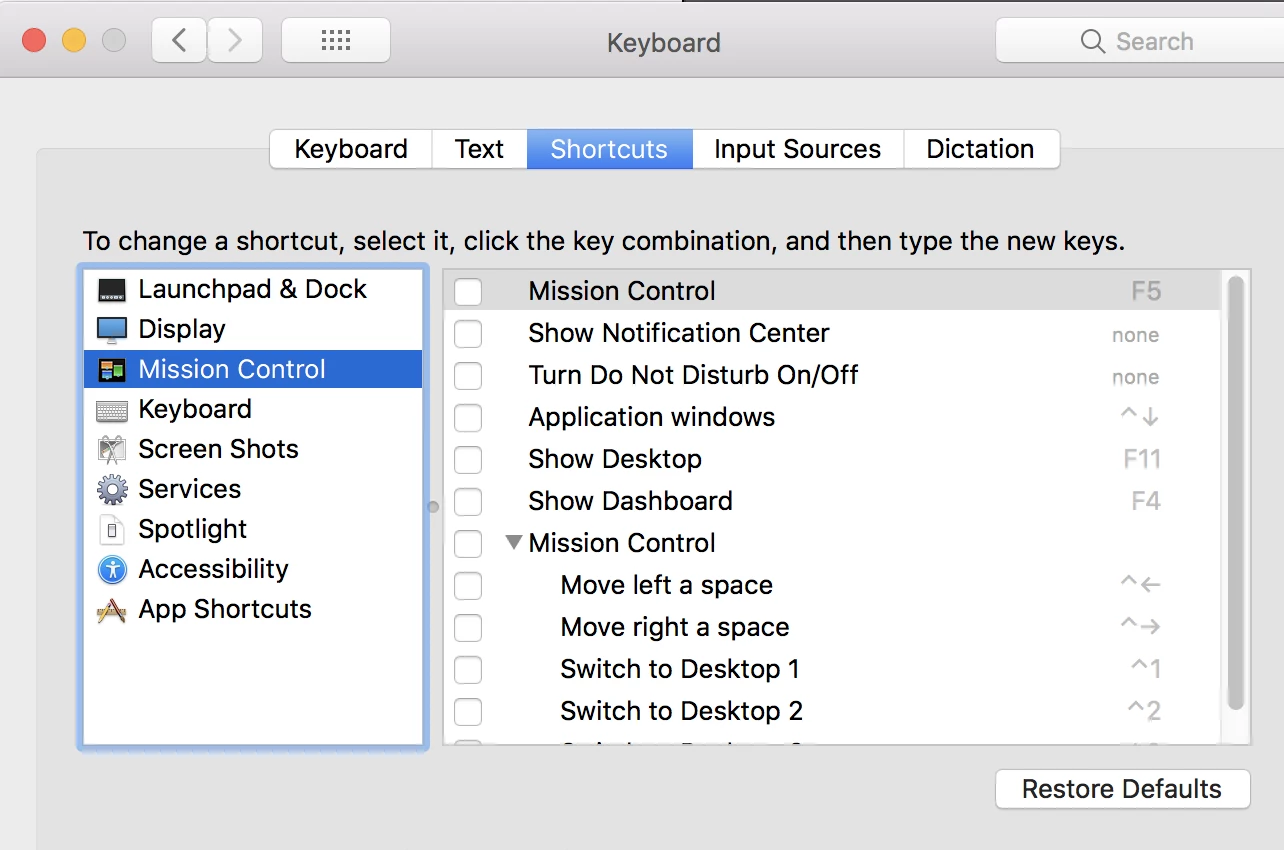The width and height of the screenshot is (1284, 850).
Task: Select the Display icon in sidebar
Action: (112, 330)
